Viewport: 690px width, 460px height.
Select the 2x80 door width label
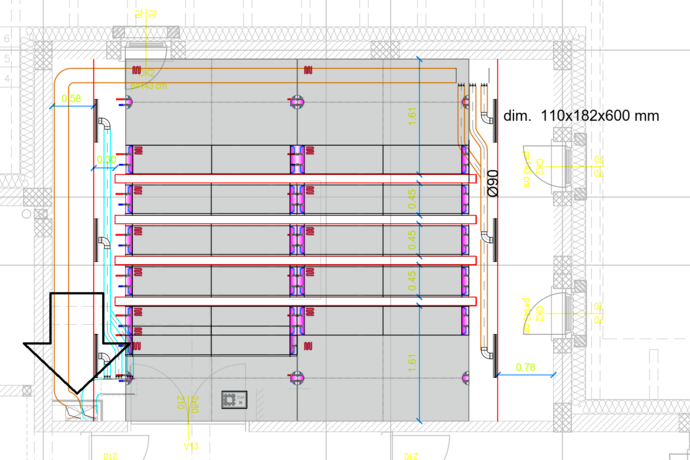tap(195, 405)
